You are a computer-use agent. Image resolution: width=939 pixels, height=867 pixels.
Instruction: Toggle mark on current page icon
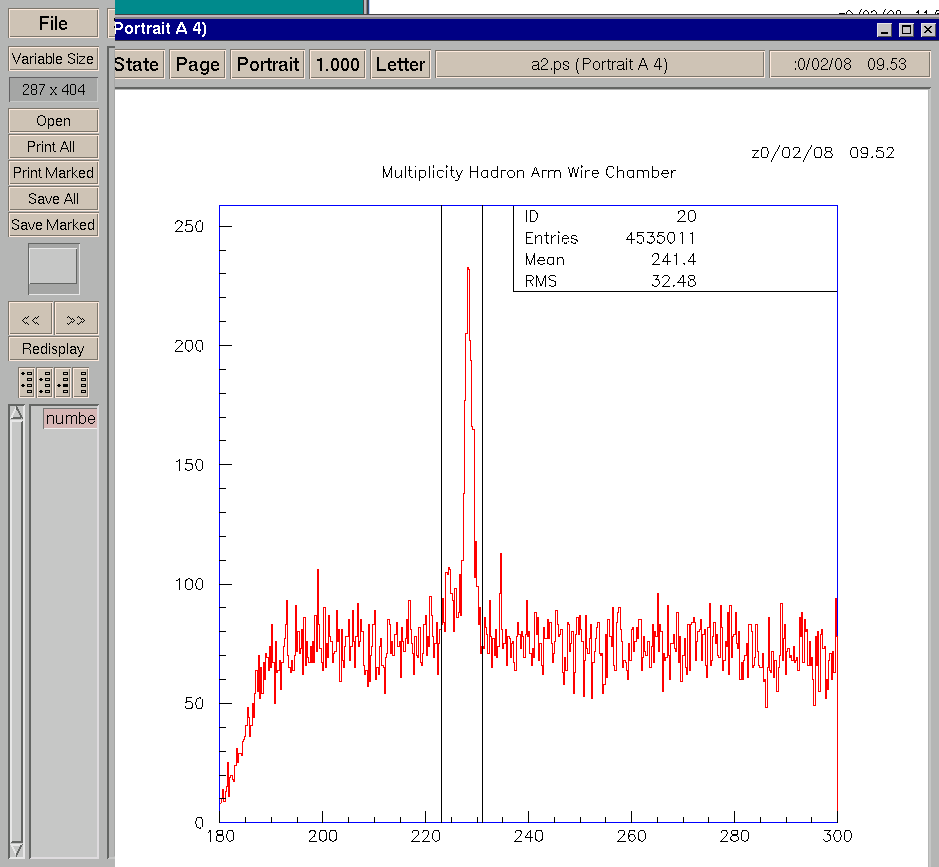point(63,382)
